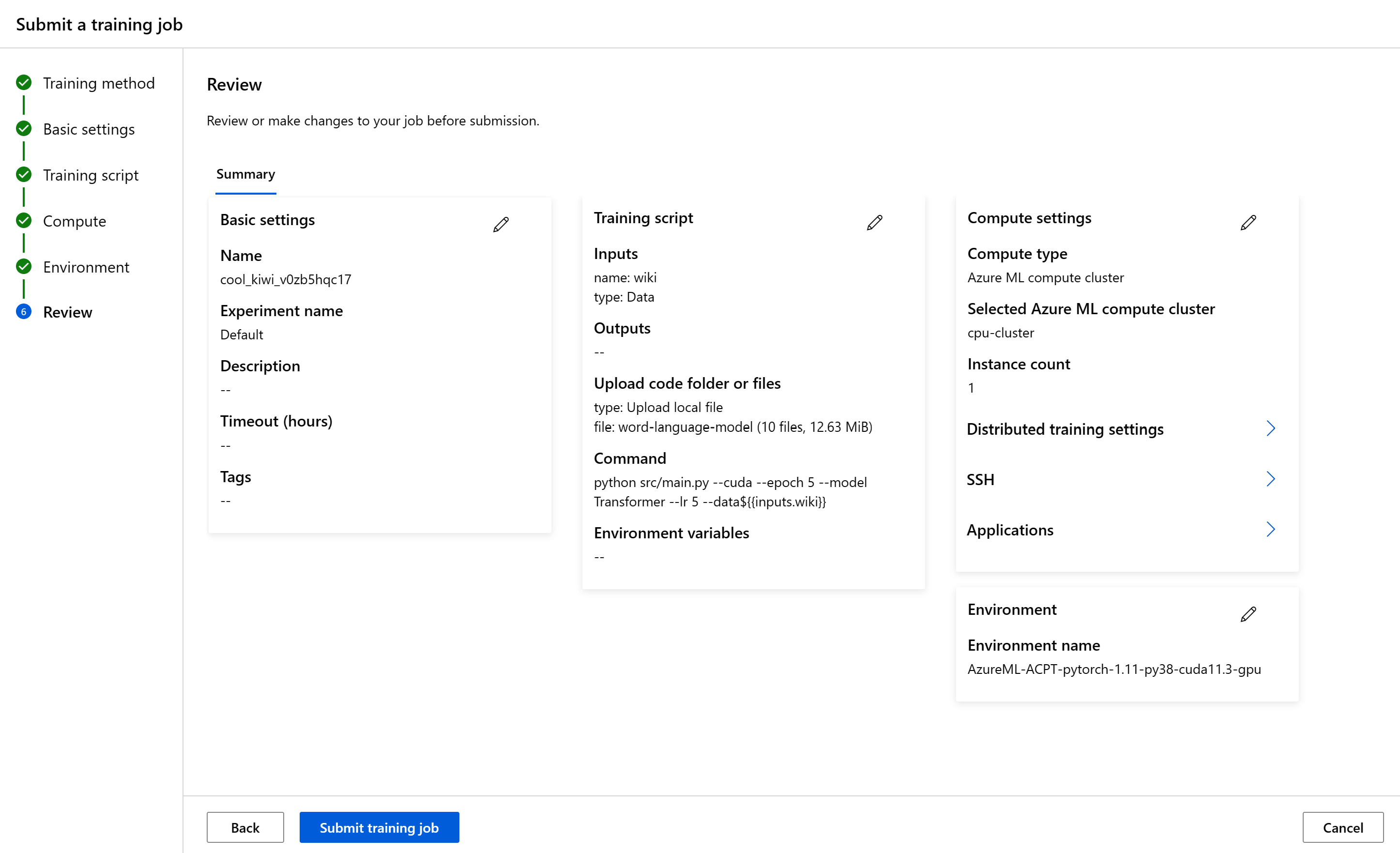1400x853 pixels.
Task: Edit Compute settings via the pencil icon
Action: 1249,222
